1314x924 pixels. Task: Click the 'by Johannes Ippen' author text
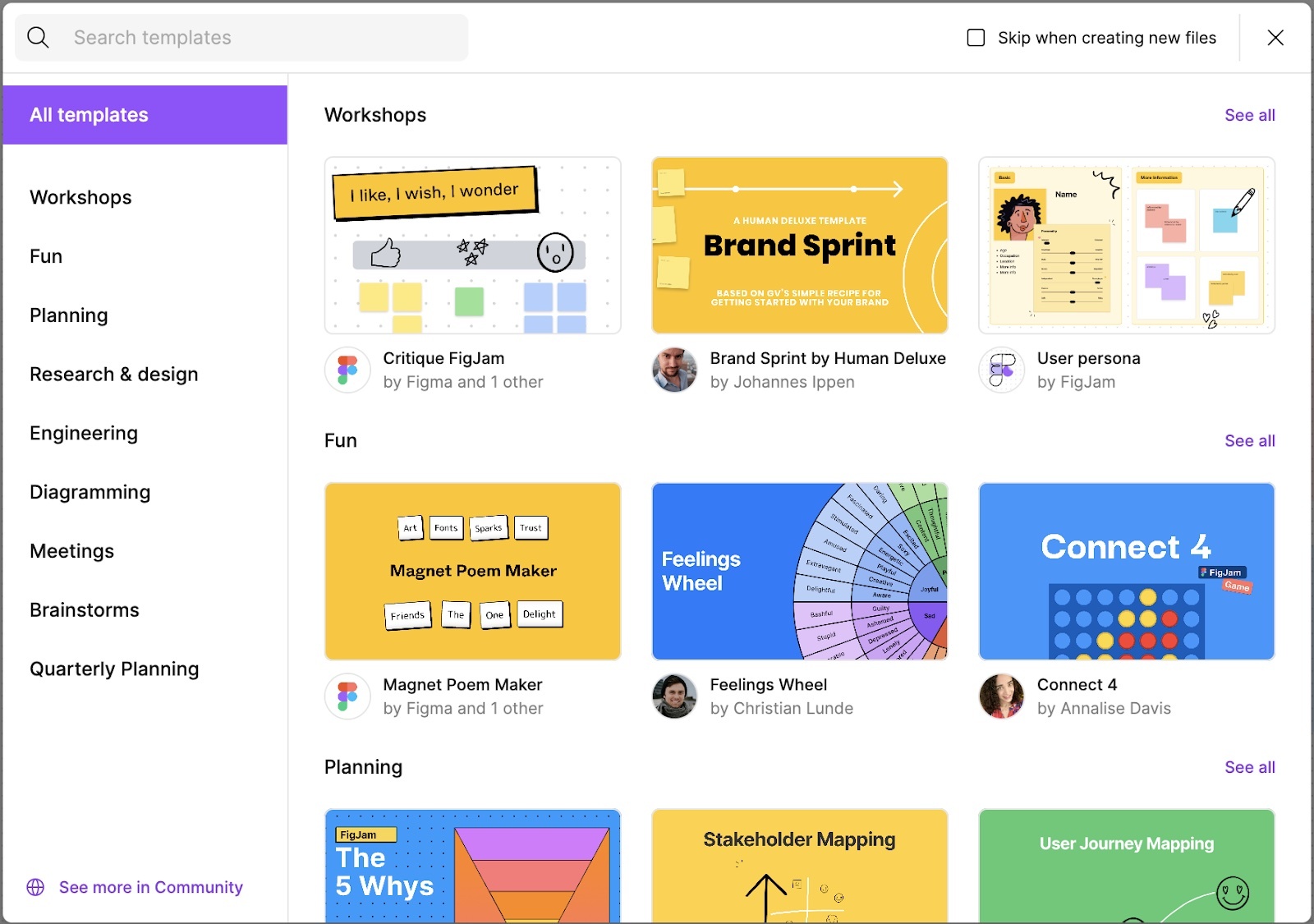click(x=783, y=382)
